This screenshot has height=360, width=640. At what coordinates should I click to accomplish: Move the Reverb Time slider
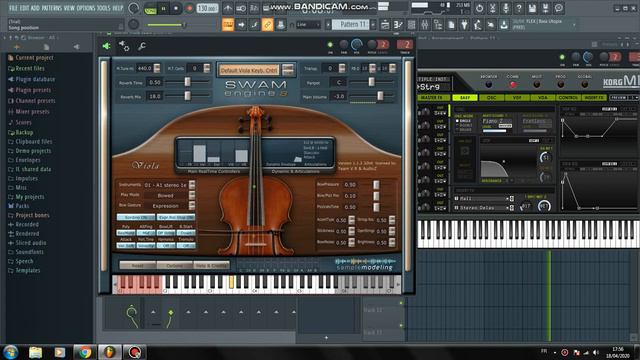point(187,82)
